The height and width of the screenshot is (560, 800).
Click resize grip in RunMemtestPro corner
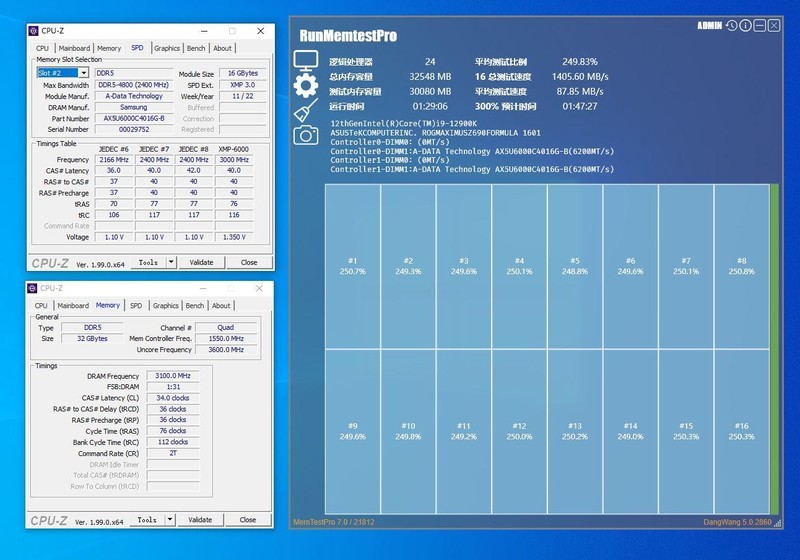778,523
